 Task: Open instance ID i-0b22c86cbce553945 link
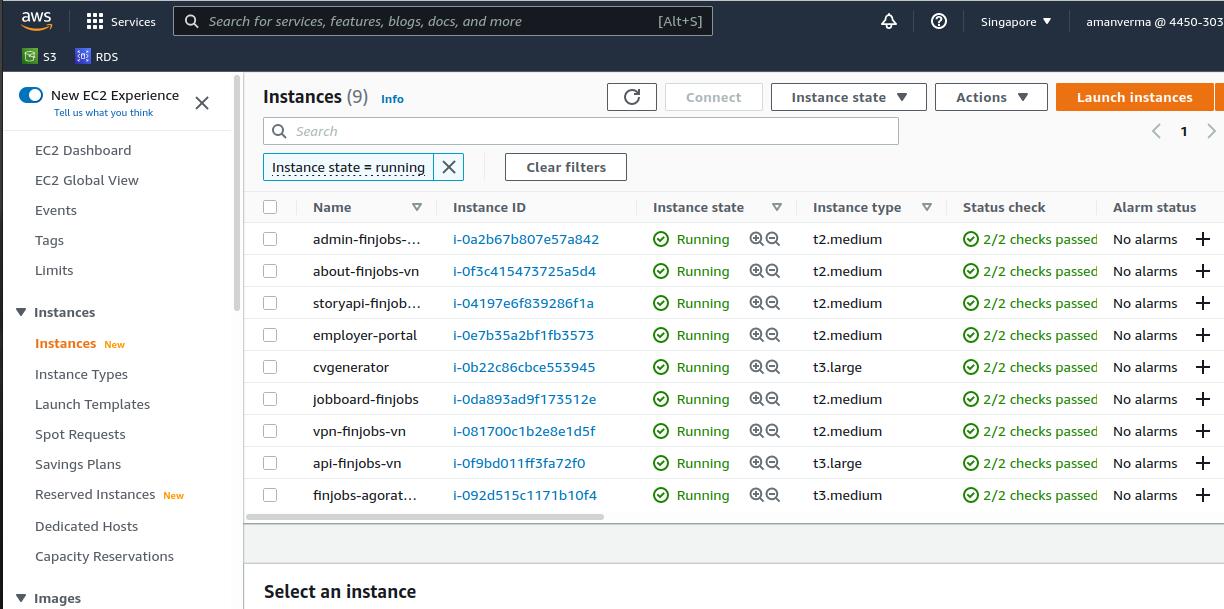point(524,367)
